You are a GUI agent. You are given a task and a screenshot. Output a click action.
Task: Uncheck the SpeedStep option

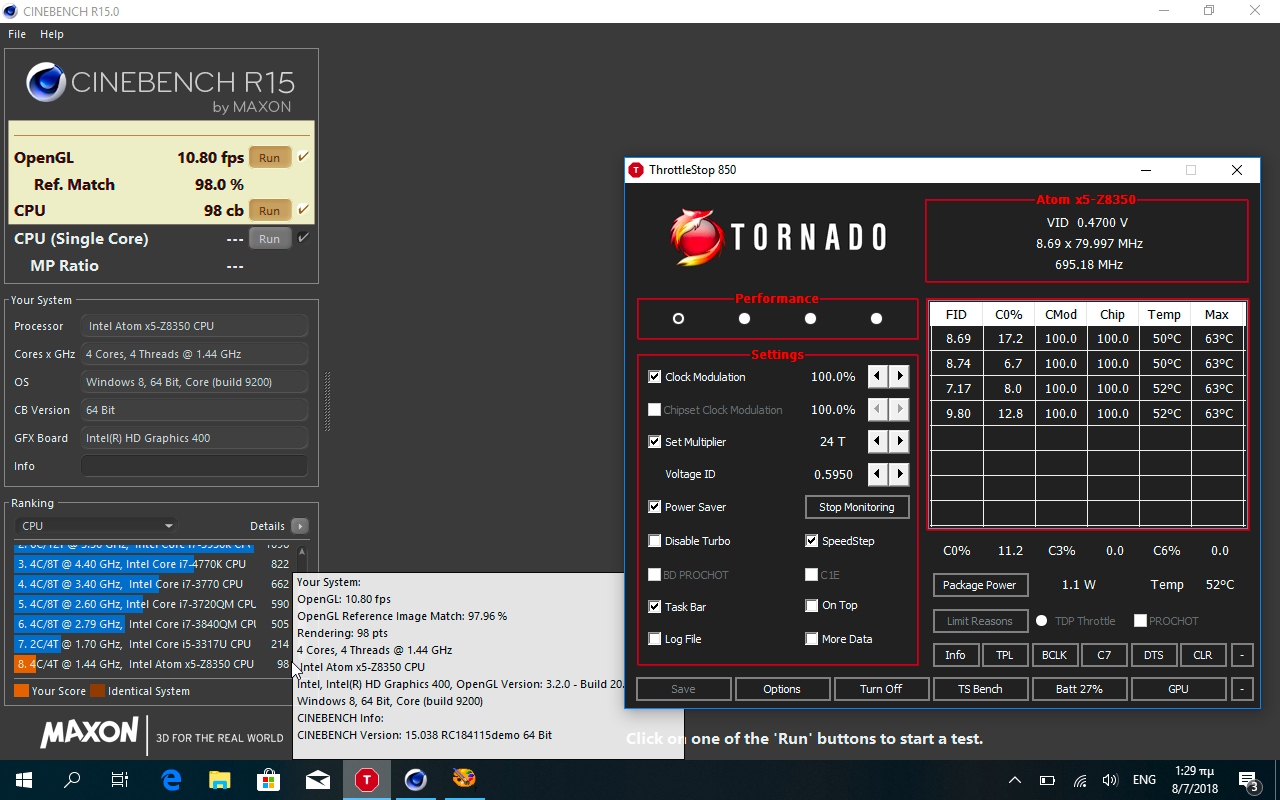812,541
